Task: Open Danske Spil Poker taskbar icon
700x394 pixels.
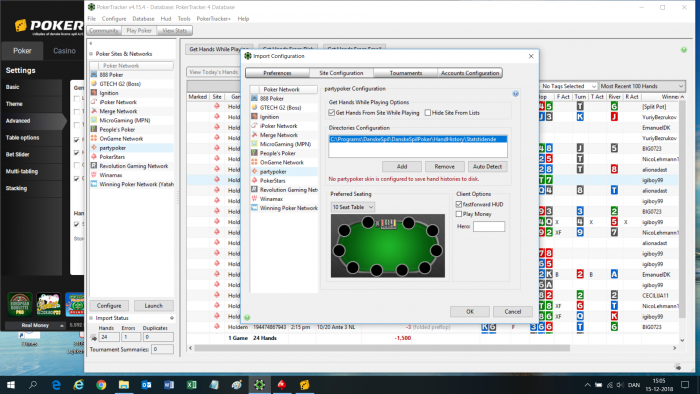Action: [304, 385]
